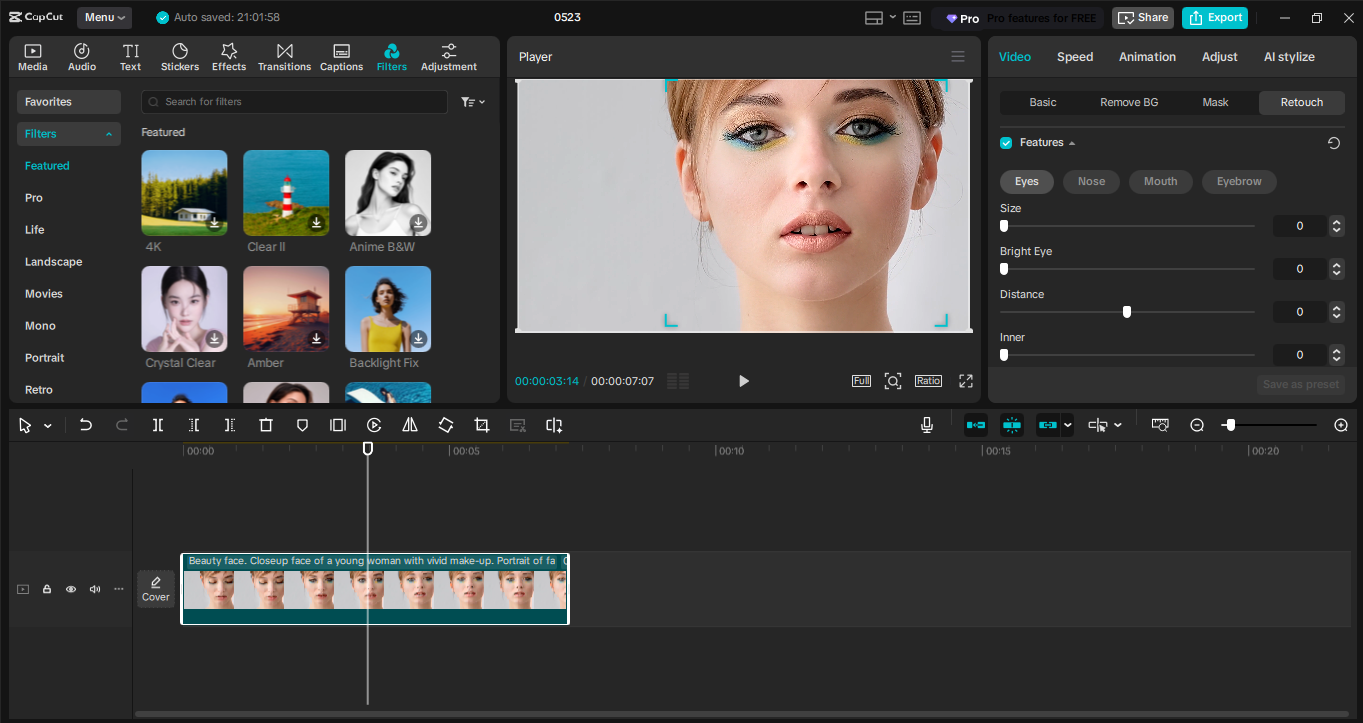Screen dimensions: 1363x723
Task: Crop the selected clip
Action: (481, 425)
